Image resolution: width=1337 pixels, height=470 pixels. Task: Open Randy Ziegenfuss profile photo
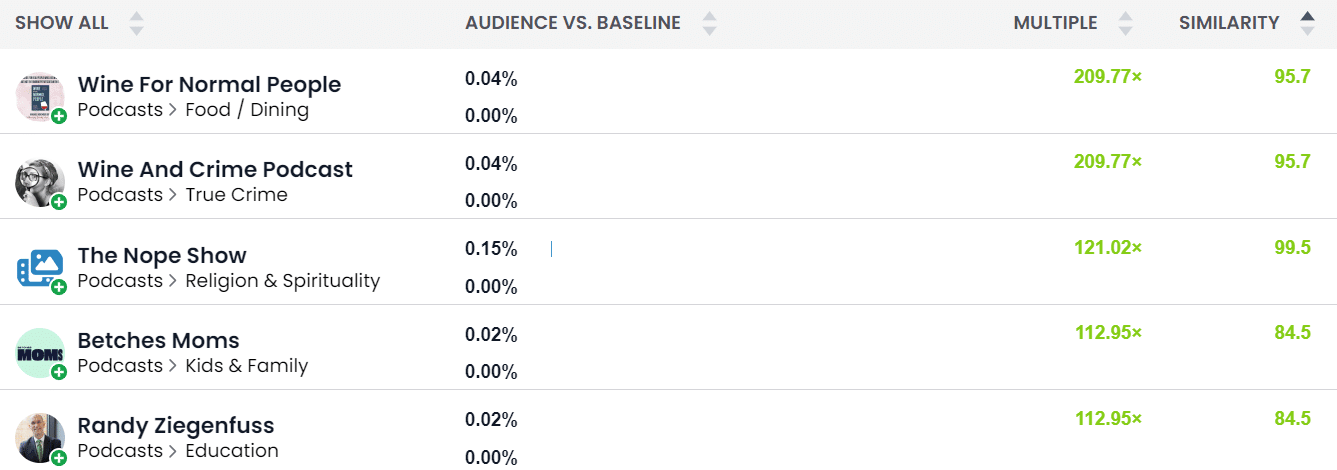pyautogui.click(x=40, y=438)
